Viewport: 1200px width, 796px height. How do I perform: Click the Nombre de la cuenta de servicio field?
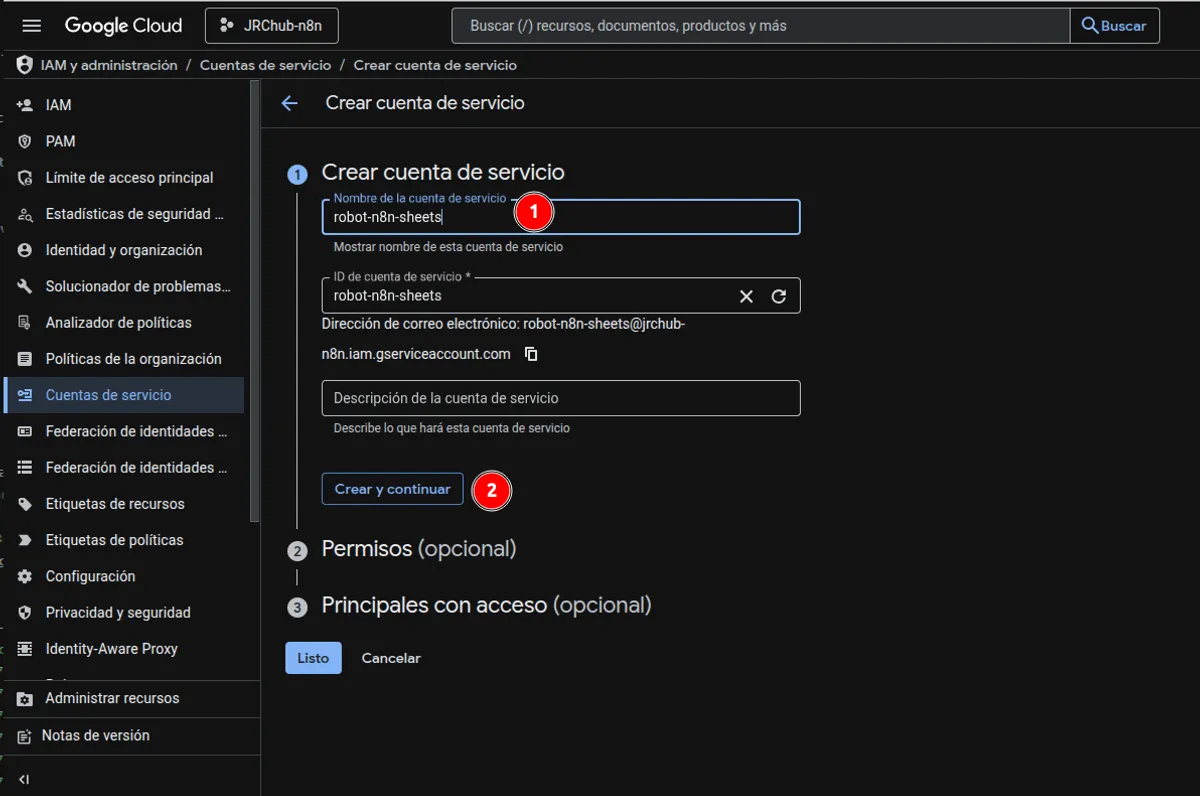561,217
